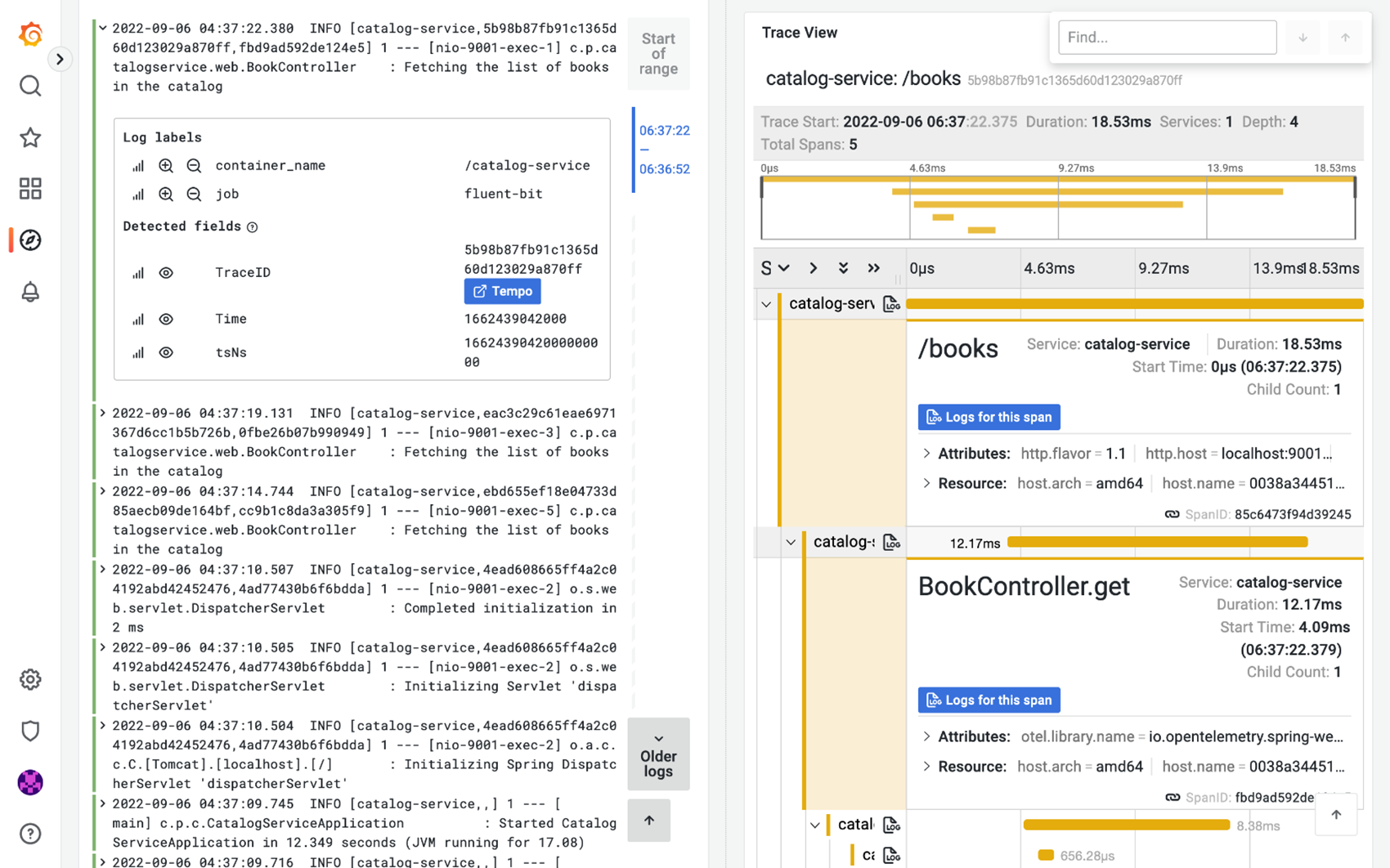
Task: Toggle visibility of TraceID field
Action: click(x=166, y=273)
